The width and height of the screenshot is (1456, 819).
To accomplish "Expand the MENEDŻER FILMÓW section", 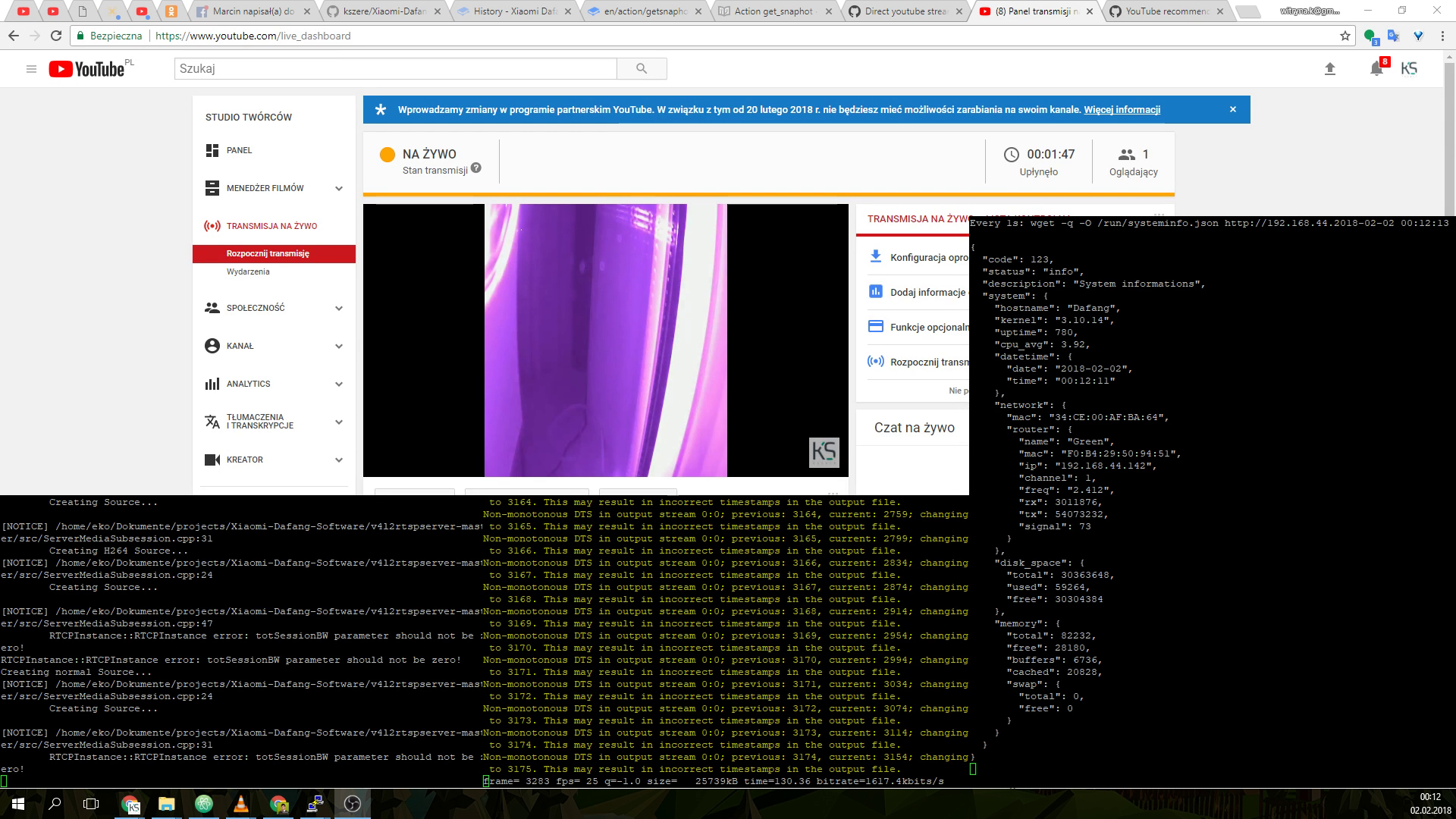I will tap(338, 188).
